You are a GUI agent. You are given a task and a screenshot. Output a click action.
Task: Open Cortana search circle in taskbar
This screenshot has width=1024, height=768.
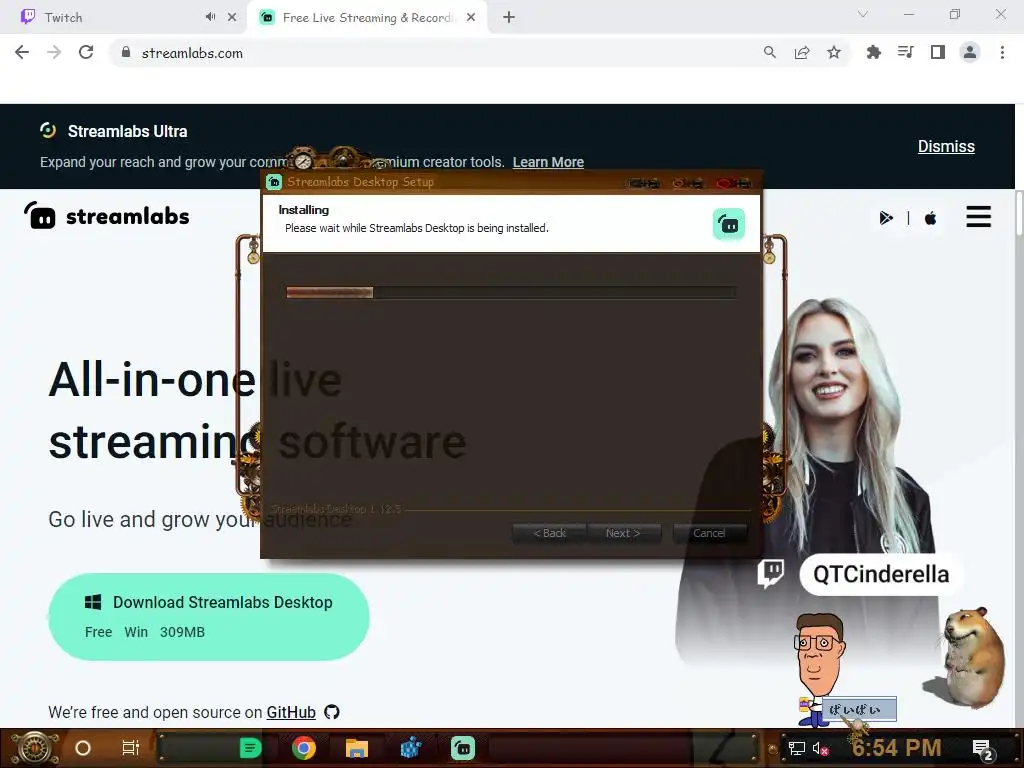tap(83, 748)
